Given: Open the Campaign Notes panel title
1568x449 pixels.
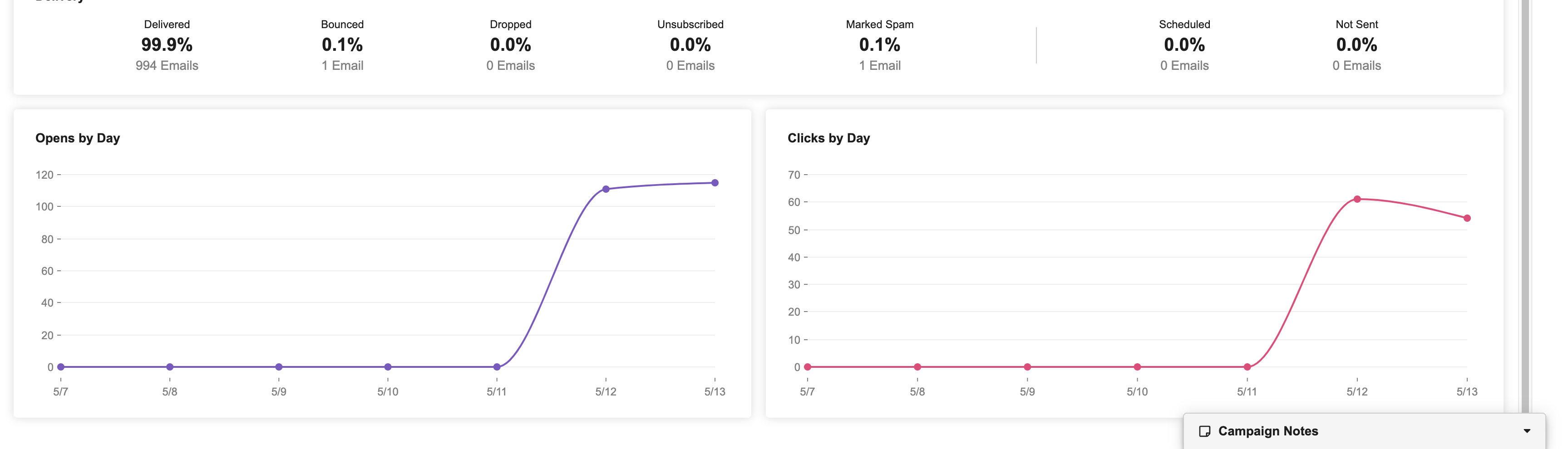Looking at the screenshot, I should [1268, 431].
